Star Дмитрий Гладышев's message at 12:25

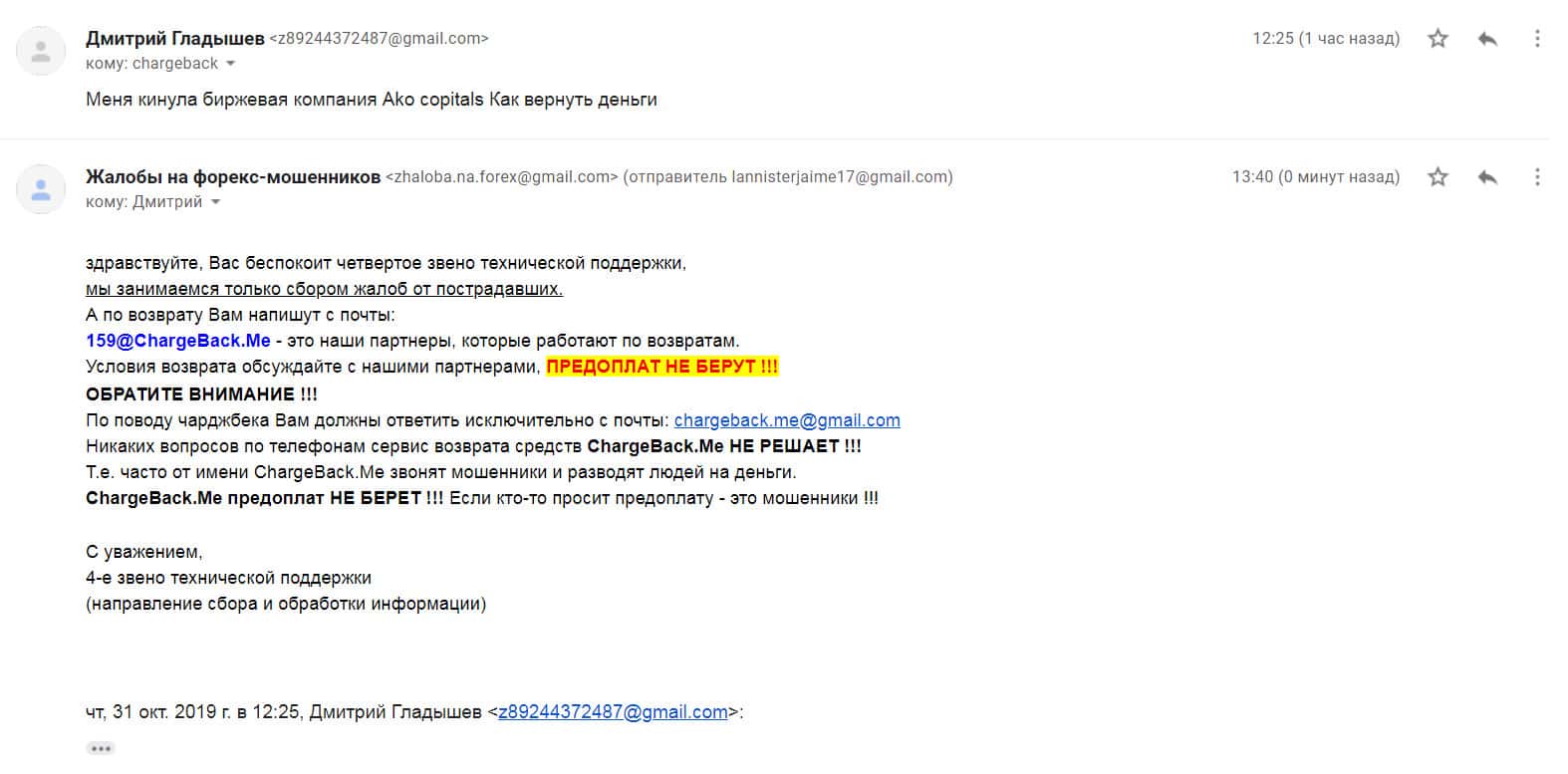click(x=1437, y=39)
